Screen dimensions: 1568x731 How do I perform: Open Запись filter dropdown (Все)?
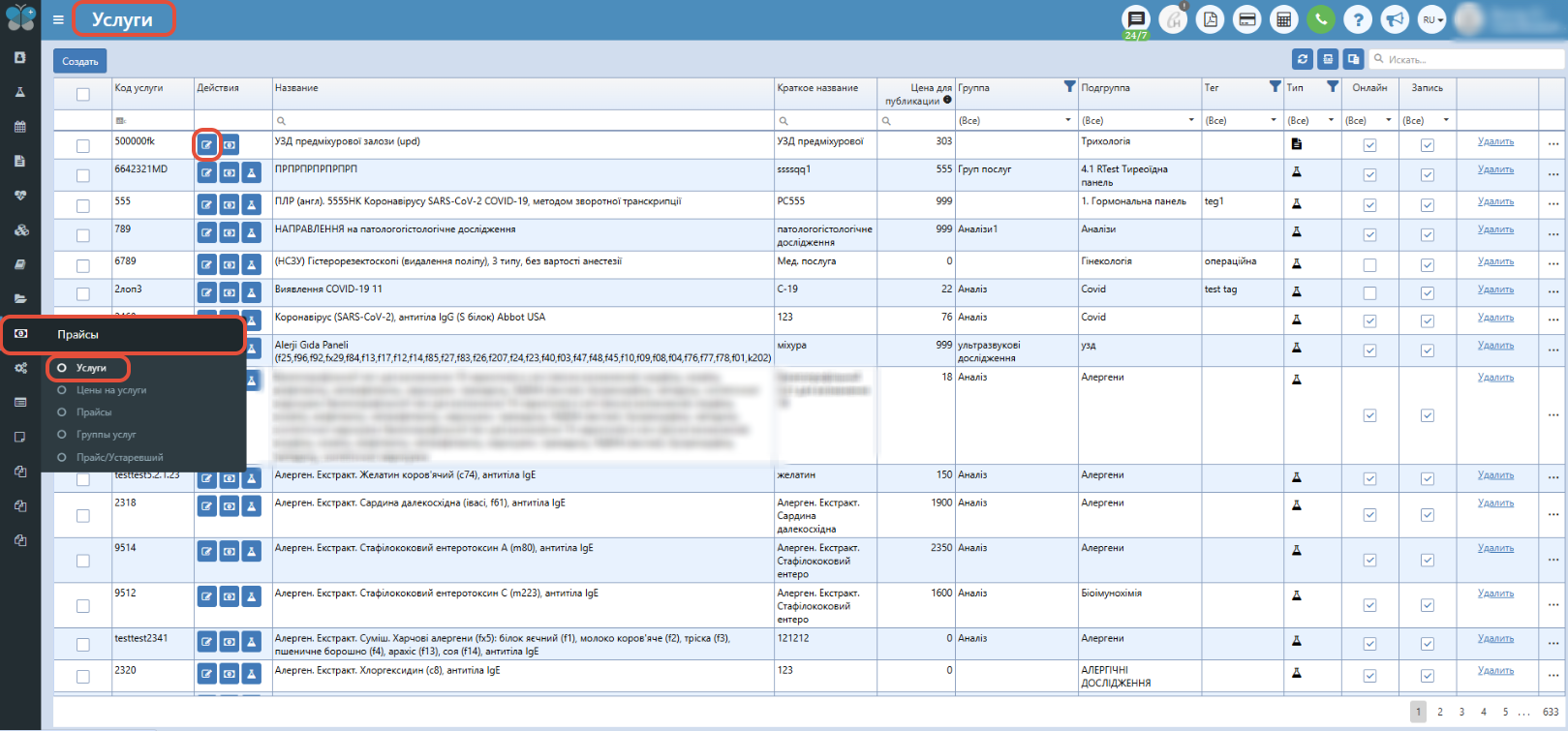point(1428,120)
